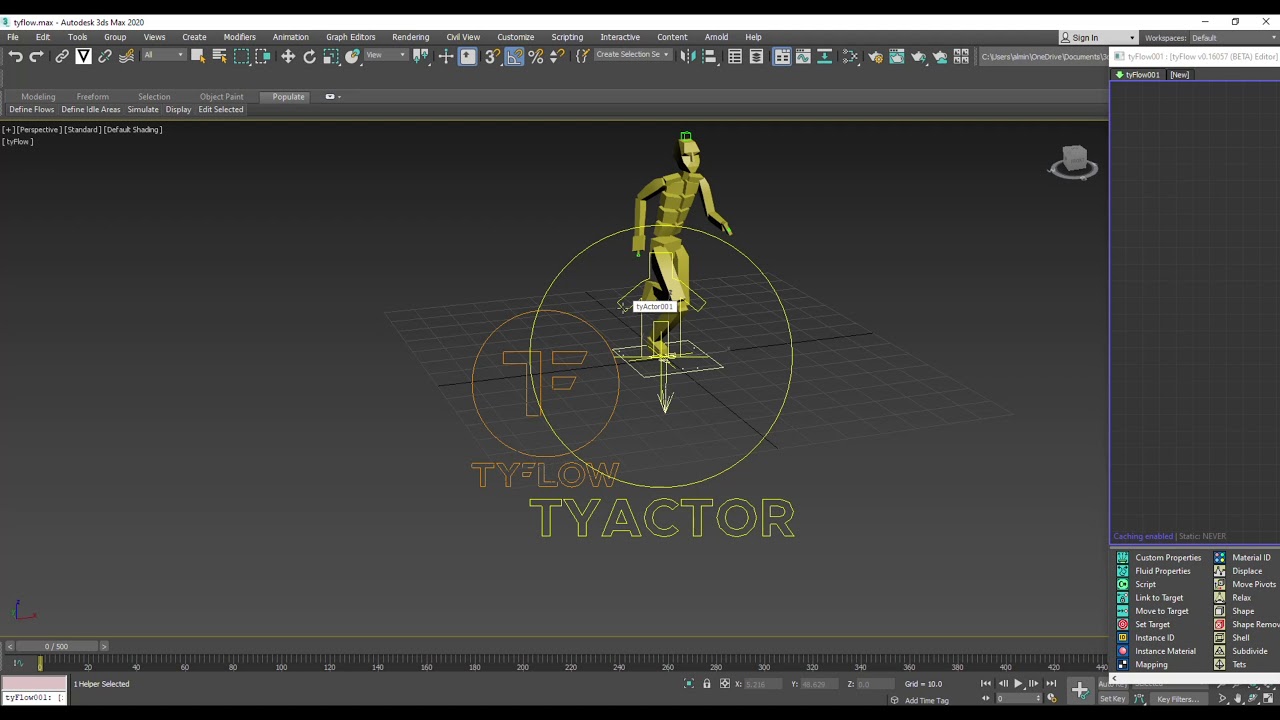Click Go to Start playback button
The image size is (1280, 720).
coord(986,684)
